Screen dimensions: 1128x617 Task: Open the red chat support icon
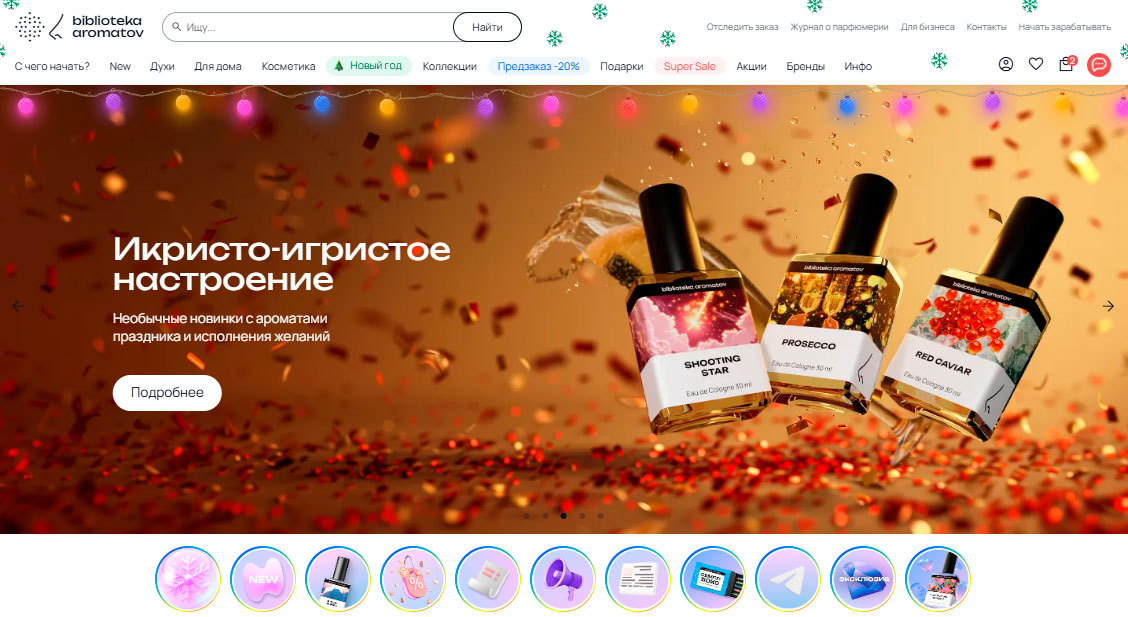tap(1099, 65)
